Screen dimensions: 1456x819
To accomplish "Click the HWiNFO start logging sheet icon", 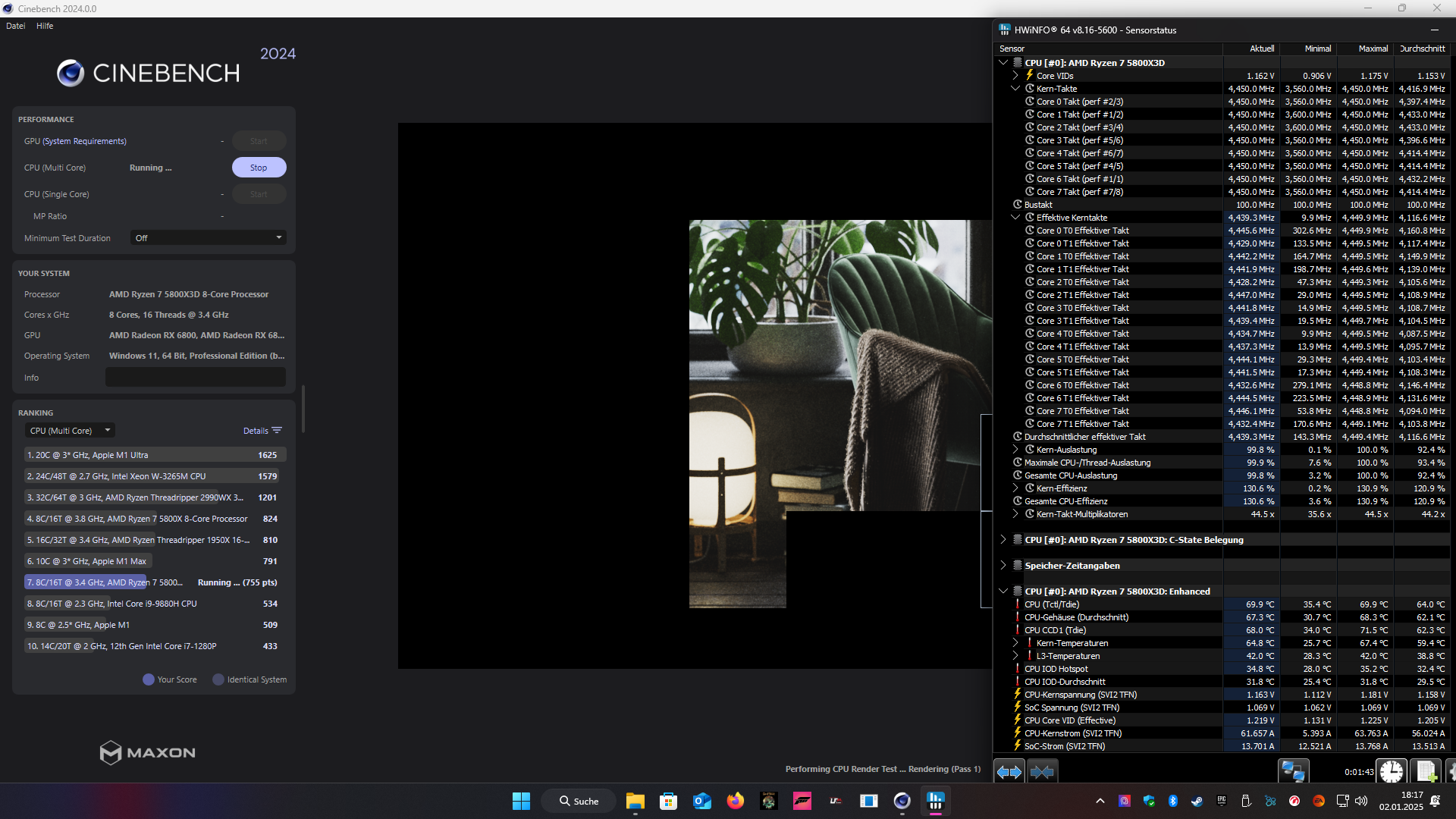I will click(x=1426, y=772).
